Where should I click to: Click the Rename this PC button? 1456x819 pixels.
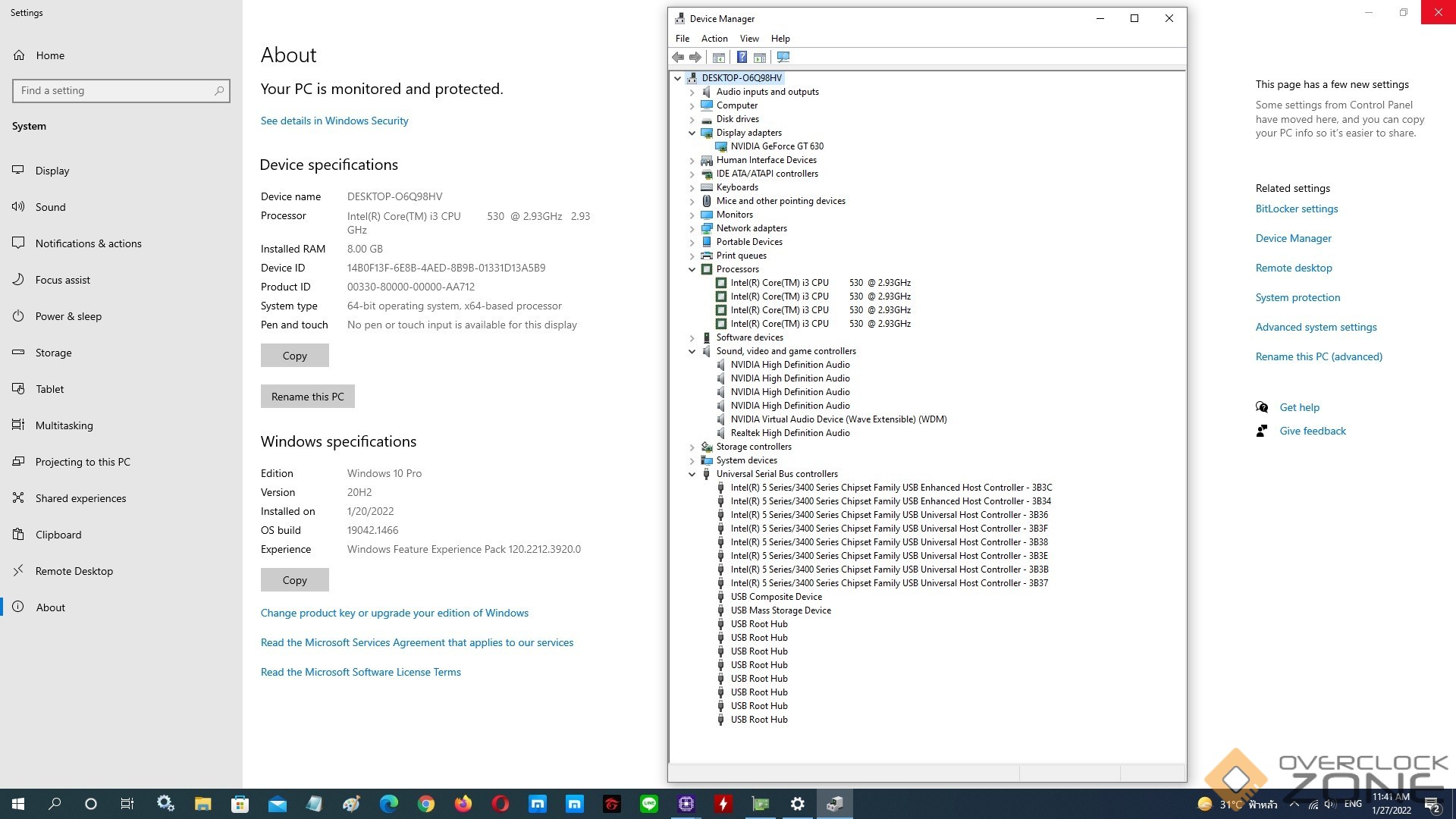308,397
